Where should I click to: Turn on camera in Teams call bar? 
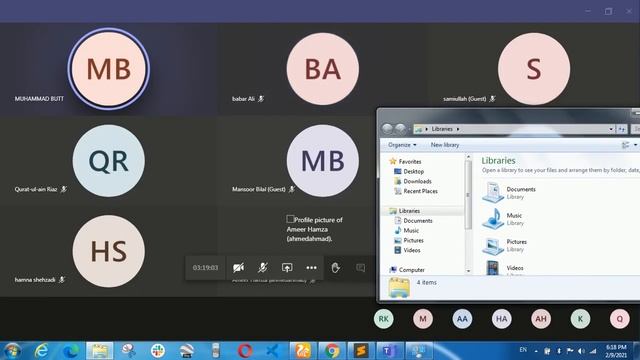pos(238,268)
